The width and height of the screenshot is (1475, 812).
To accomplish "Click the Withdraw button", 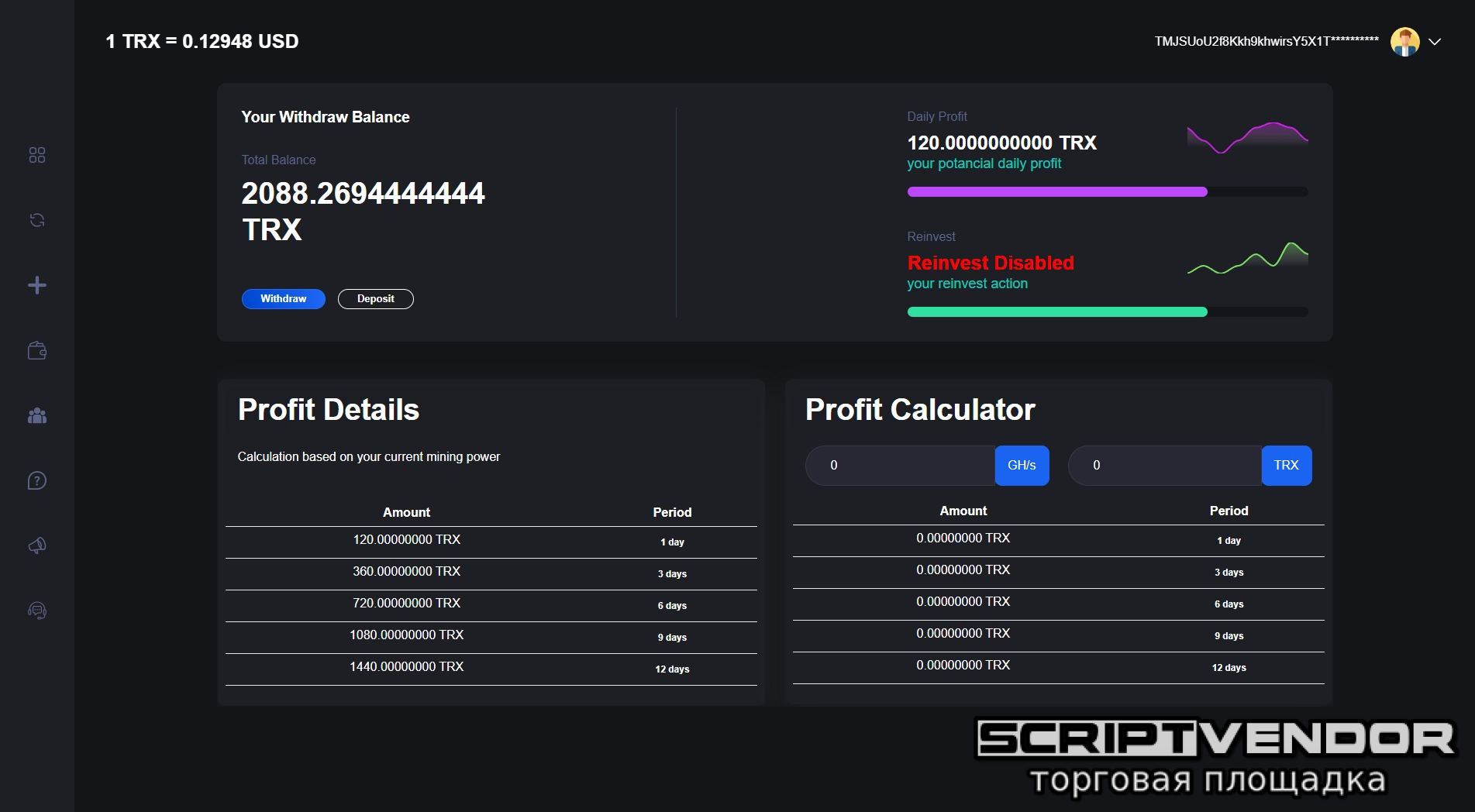I will pos(283,299).
